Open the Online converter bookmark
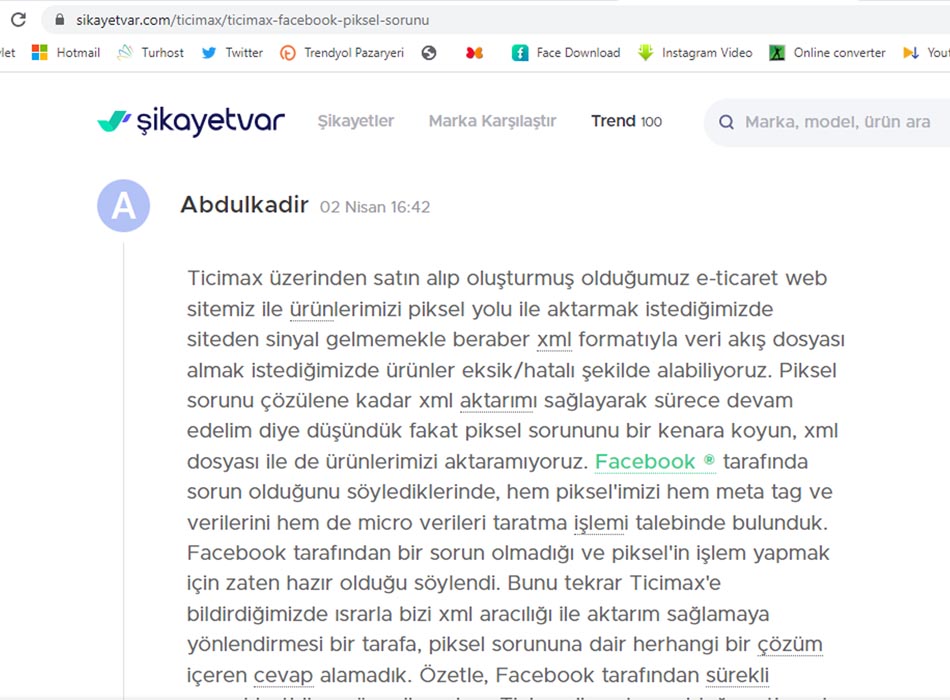Image resolution: width=950 pixels, height=700 pixels. point(827,53)
